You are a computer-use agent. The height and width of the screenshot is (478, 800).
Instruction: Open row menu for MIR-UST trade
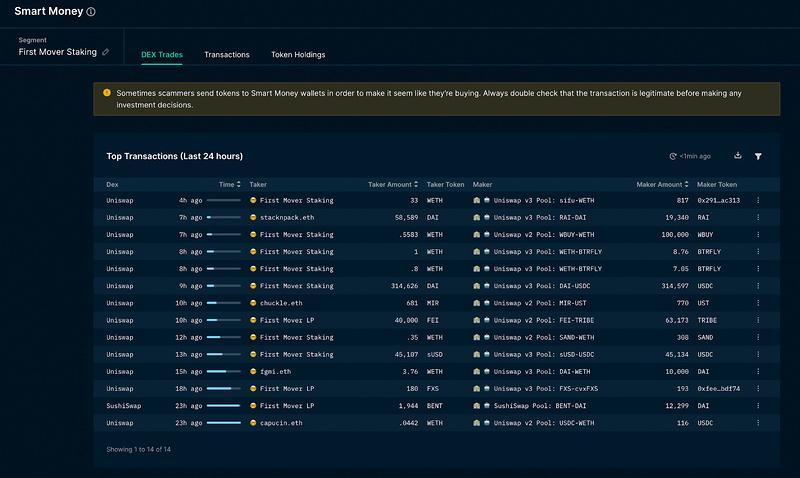(758, 303)
